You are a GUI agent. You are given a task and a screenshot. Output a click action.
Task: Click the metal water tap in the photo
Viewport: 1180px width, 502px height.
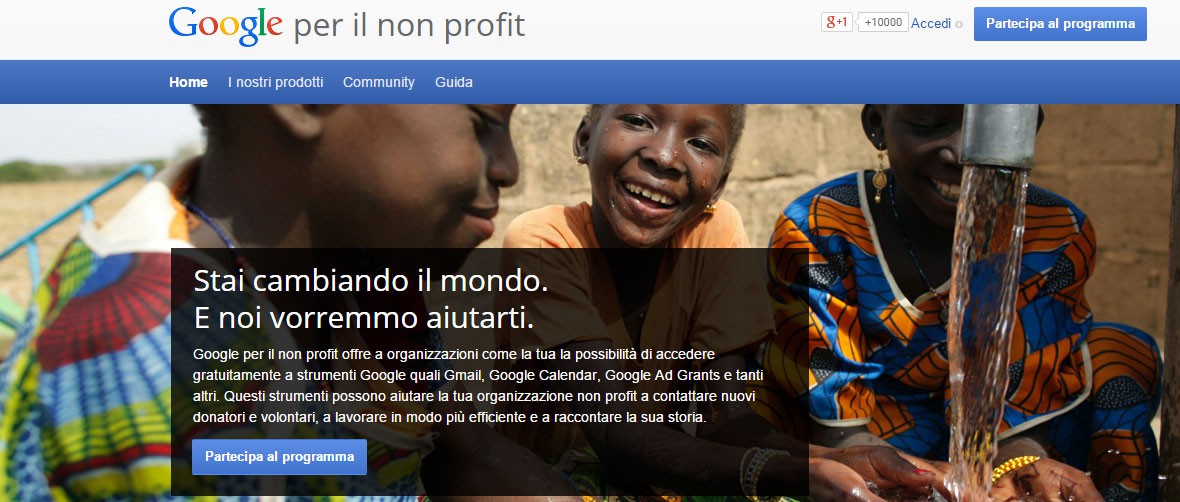click(x=999, y=135)
